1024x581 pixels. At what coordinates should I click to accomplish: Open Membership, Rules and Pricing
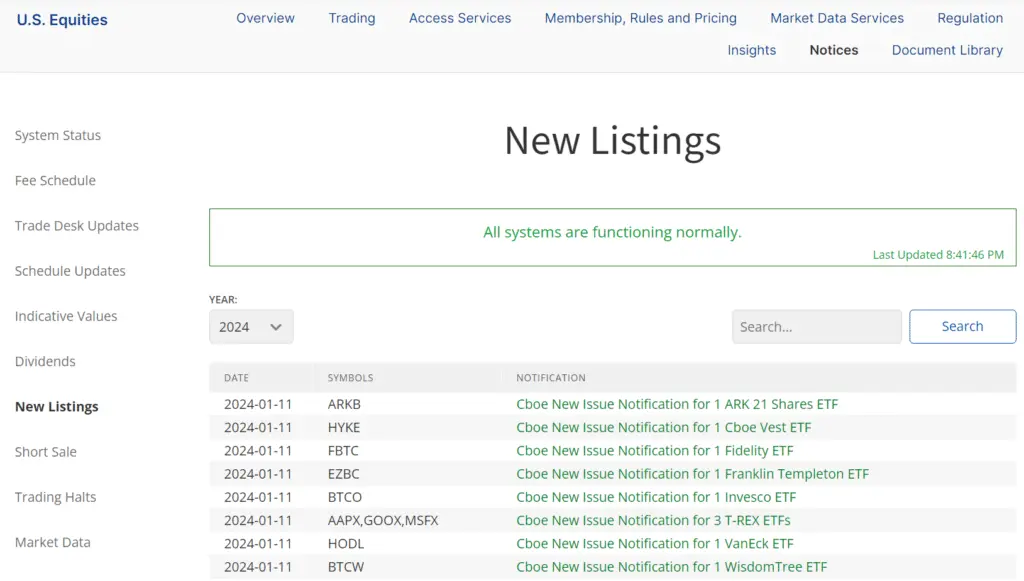point(640,18)
